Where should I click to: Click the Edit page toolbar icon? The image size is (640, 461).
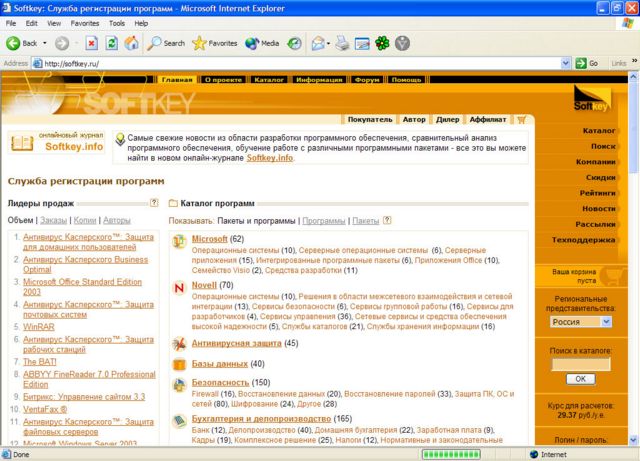tap(362, 43)
